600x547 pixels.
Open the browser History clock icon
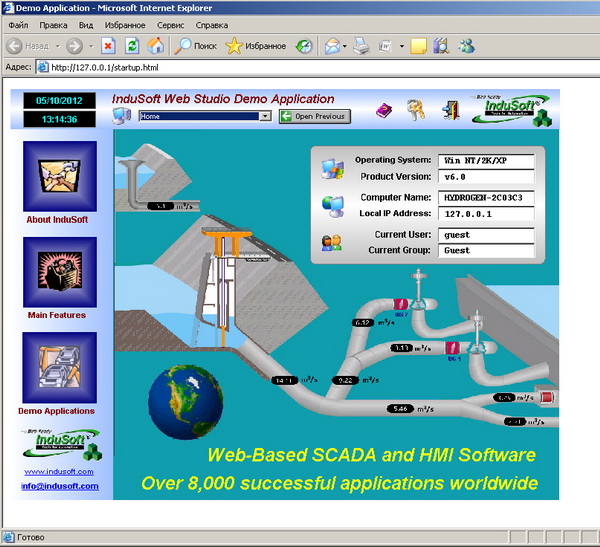pos(304,46)
